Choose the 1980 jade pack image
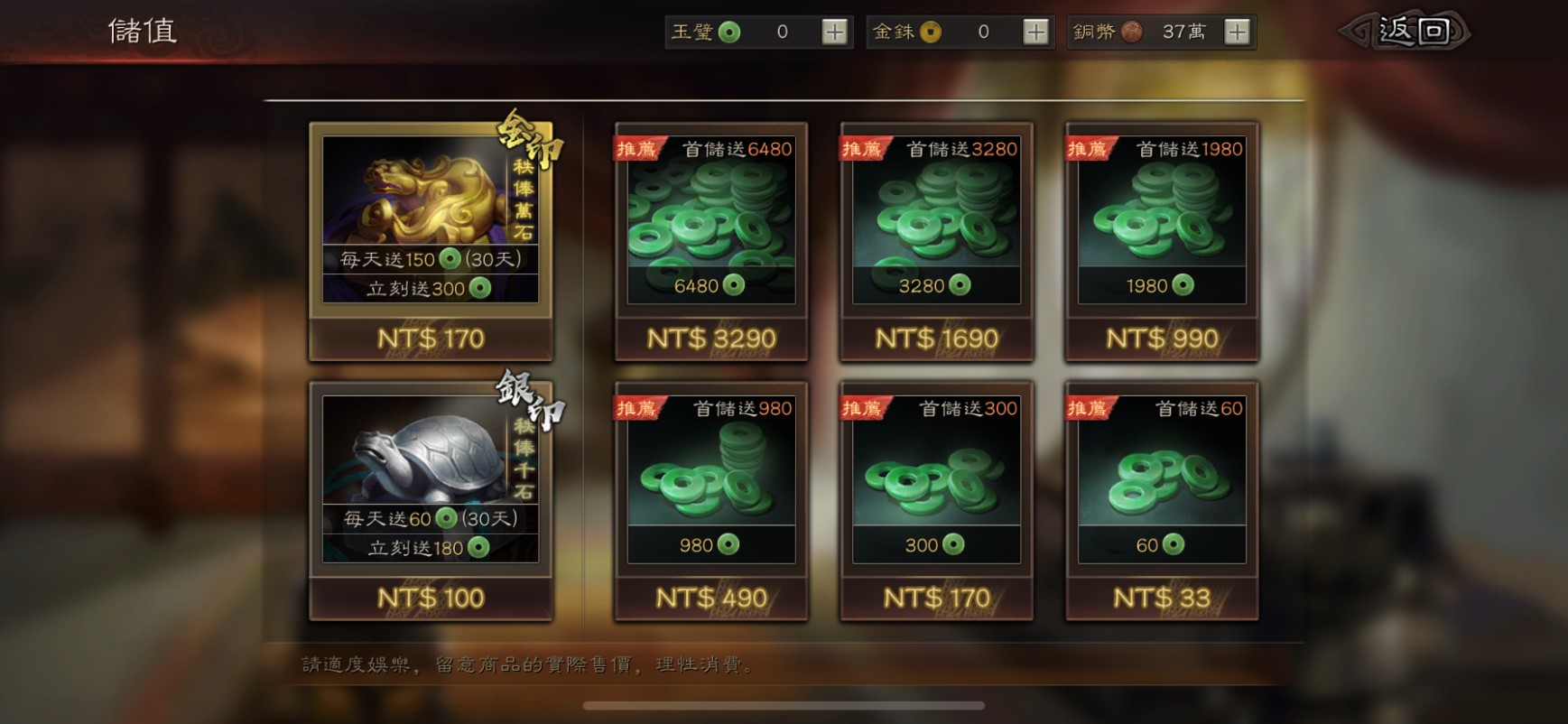Viewport: 1568px width, 724px height. click(1162, 219)
